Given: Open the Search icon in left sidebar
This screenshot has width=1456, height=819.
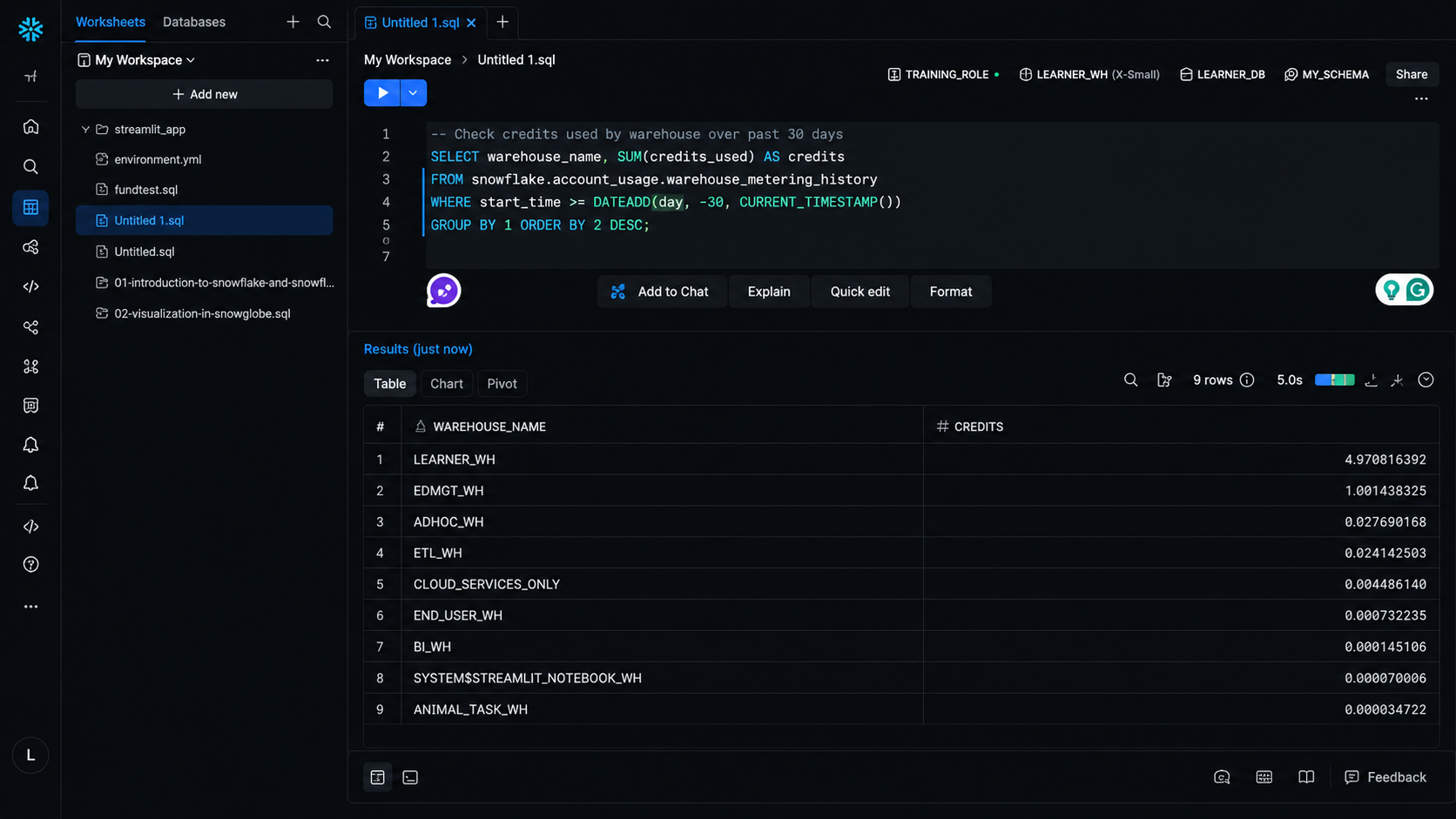Looking at the screenshot, I should coord(30,167).
